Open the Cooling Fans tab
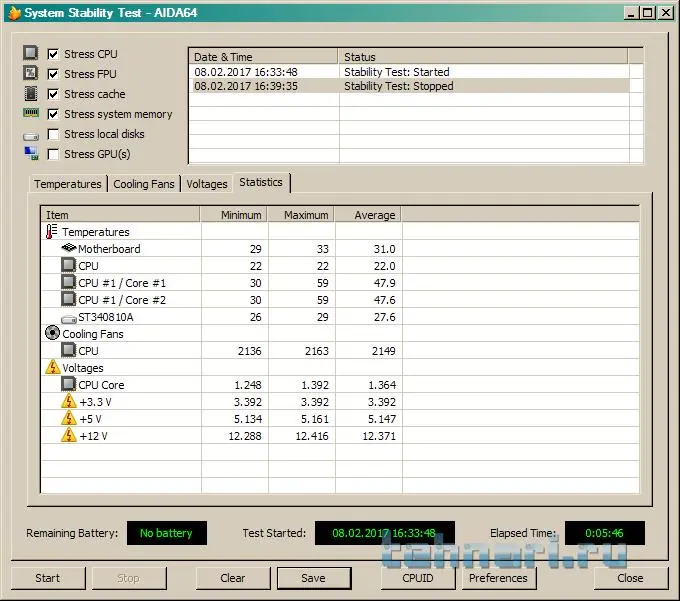This screenshot has height=601, width=680. [x=144, y=184]
